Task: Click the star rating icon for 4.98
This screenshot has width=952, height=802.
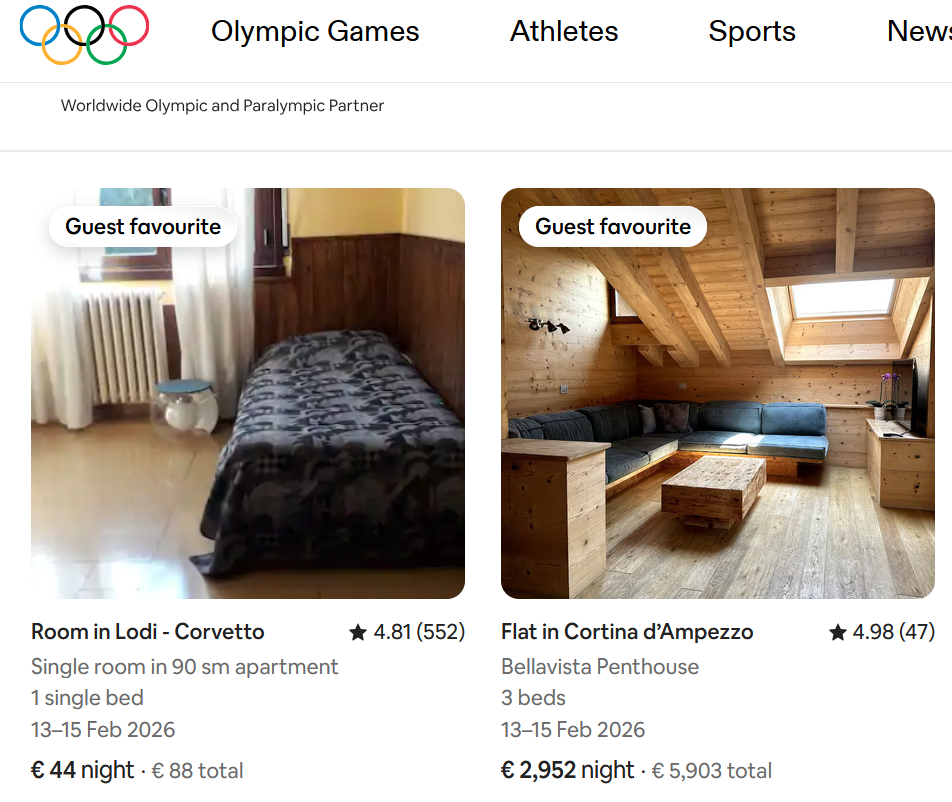Action: [x=838, y=632]
